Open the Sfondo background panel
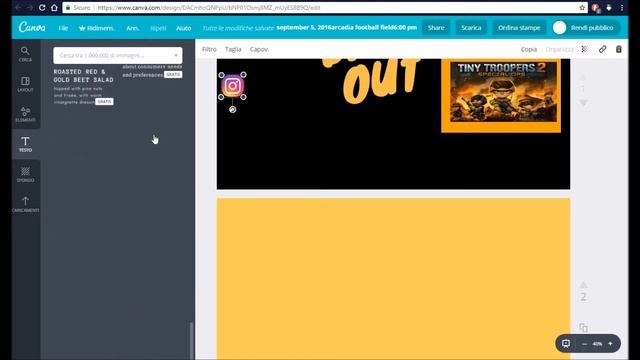The image size is (640, 360). (x=25, y=174)
